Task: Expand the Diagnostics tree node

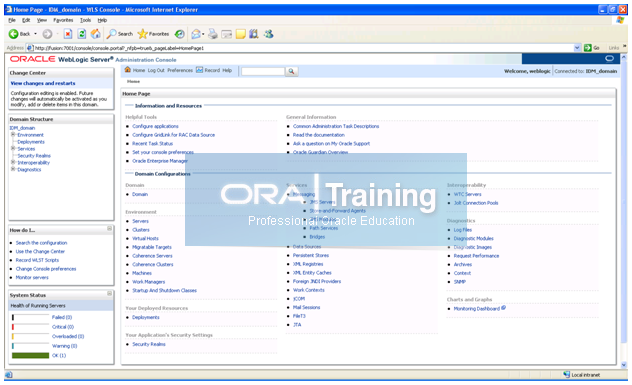Action: pyautogui.click(x=13, y=169)
